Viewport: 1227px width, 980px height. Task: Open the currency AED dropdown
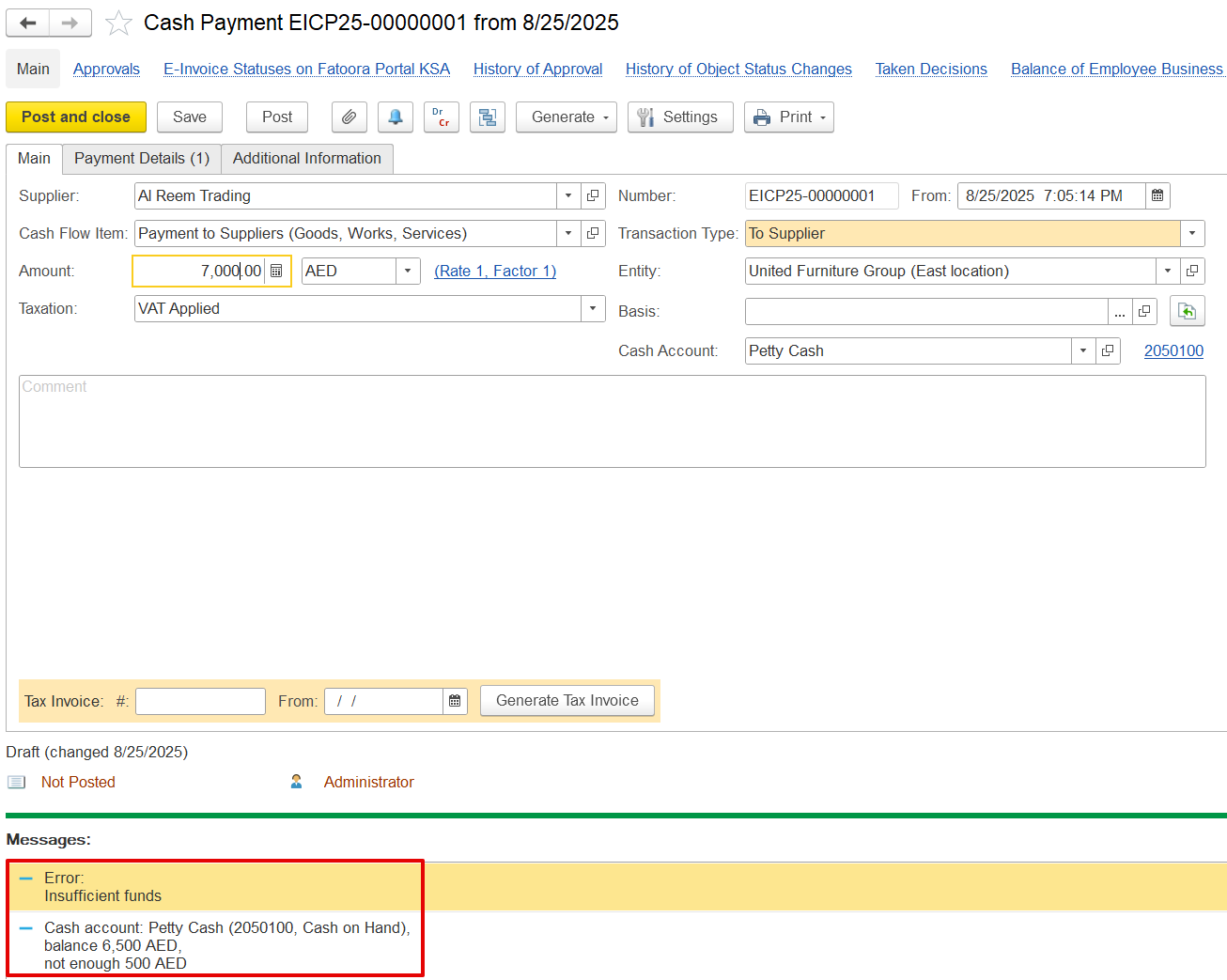click(408, 272)
